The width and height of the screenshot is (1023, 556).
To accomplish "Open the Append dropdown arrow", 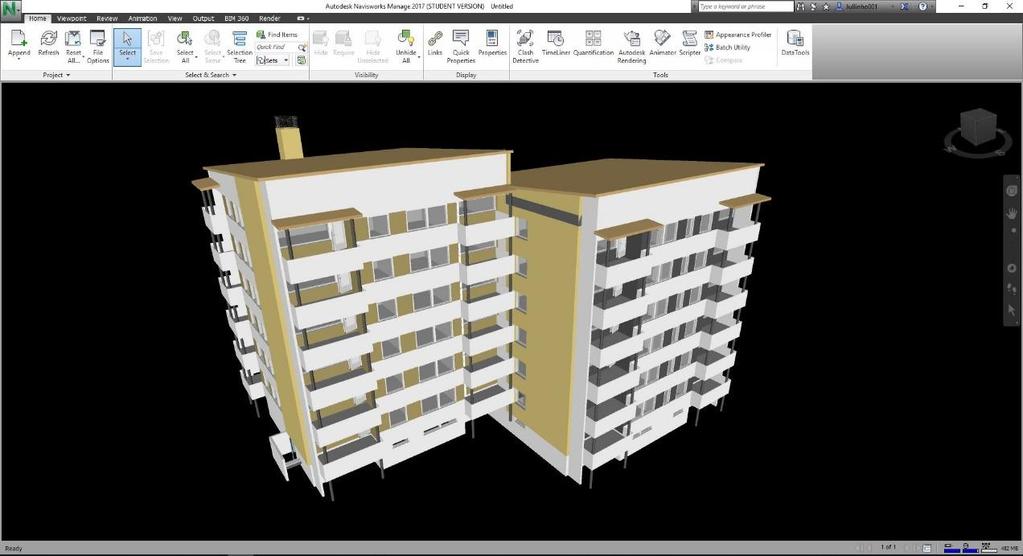I will coord(19,60).
